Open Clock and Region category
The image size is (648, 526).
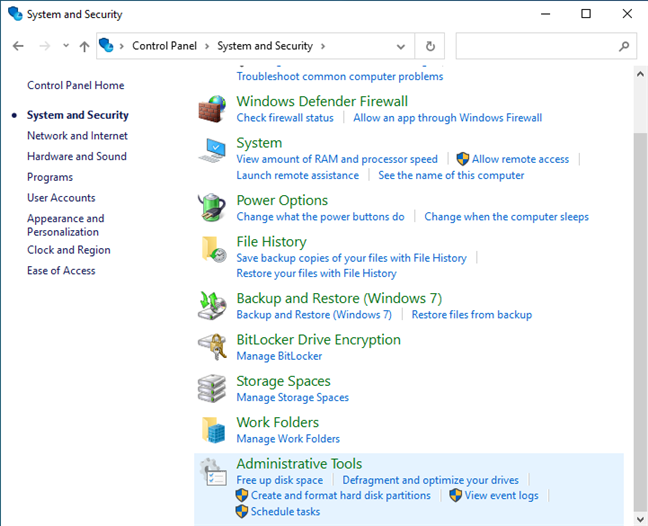(x=69, y=250)
